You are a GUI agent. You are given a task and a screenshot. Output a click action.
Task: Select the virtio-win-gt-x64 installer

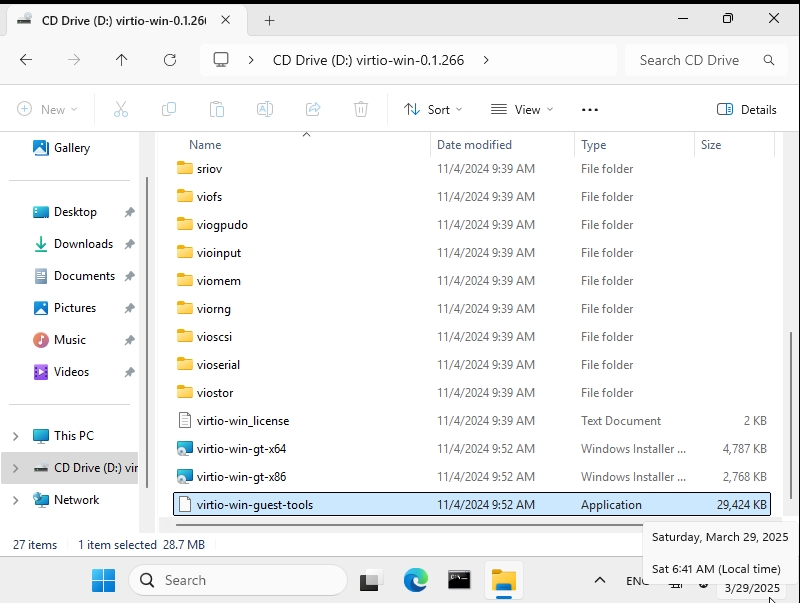[472, 449]
